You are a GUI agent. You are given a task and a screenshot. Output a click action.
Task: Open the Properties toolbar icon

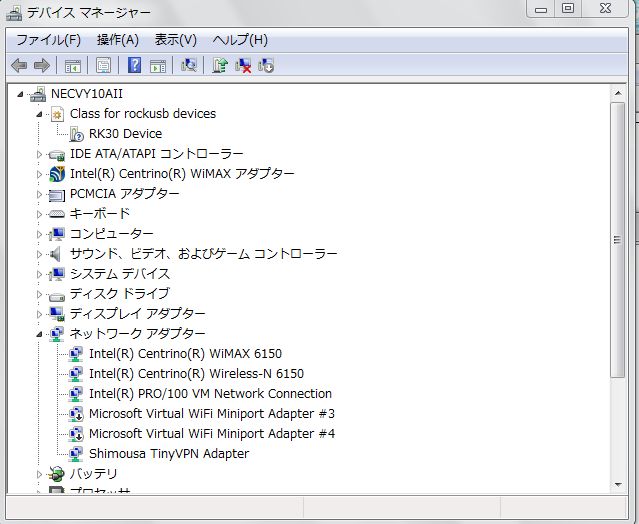click(104, 65)
